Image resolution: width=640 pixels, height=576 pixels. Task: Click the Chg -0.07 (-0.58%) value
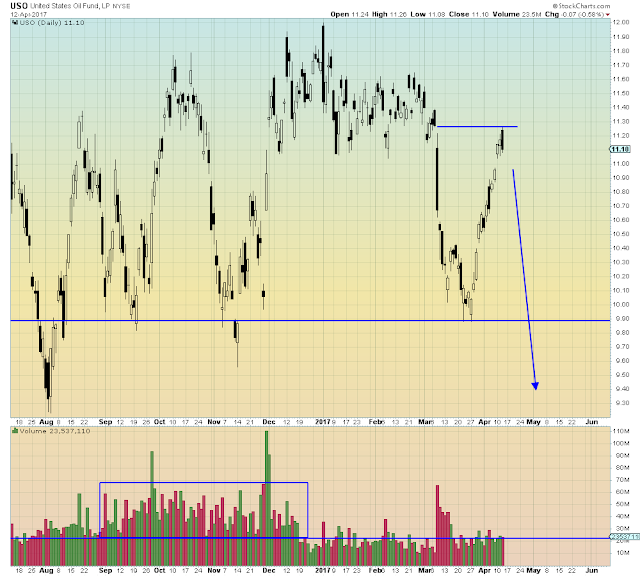[x=574, y=14]
